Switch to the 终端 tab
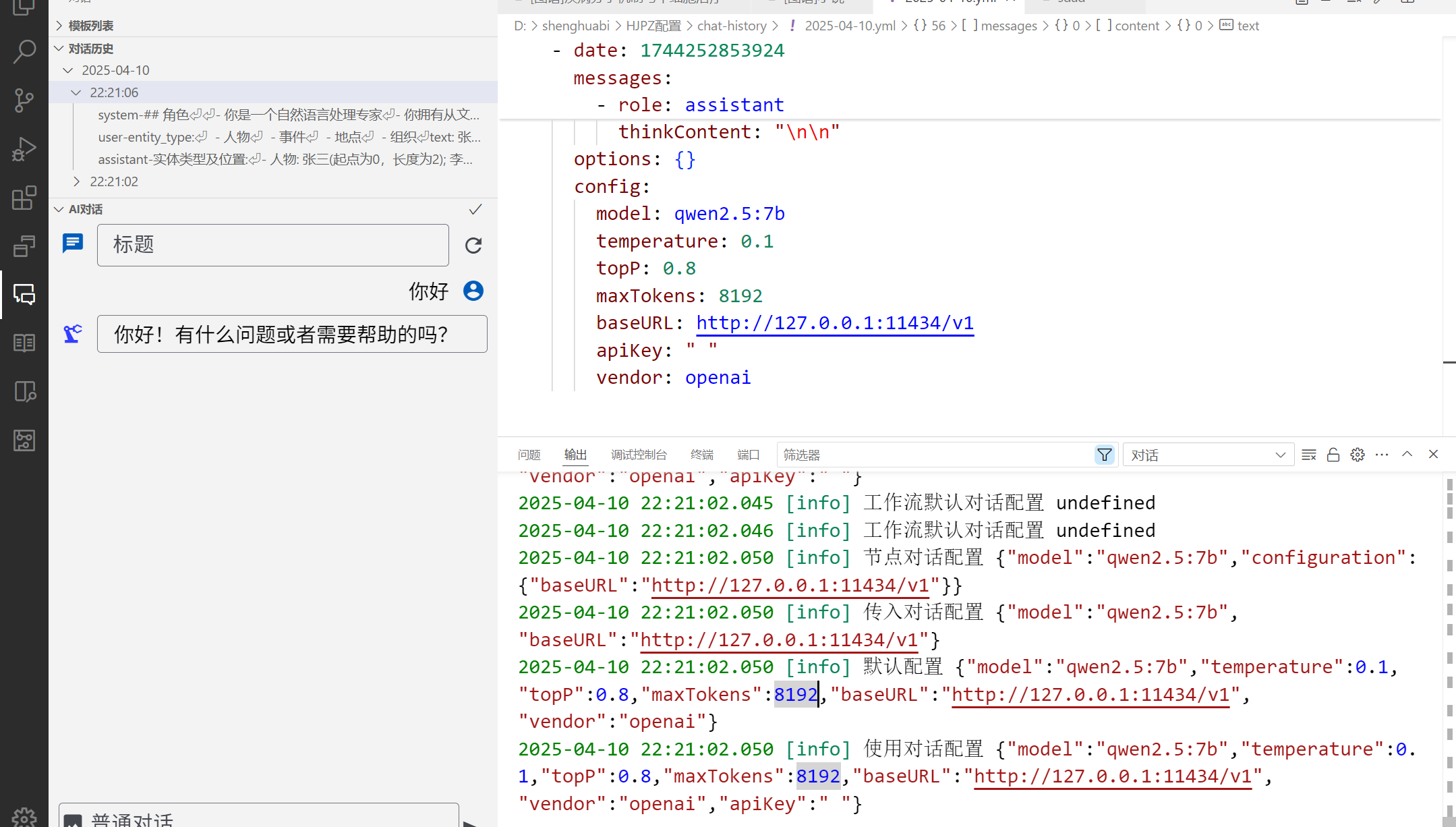This screenshot has width=1456, height=827. [702, 455]
